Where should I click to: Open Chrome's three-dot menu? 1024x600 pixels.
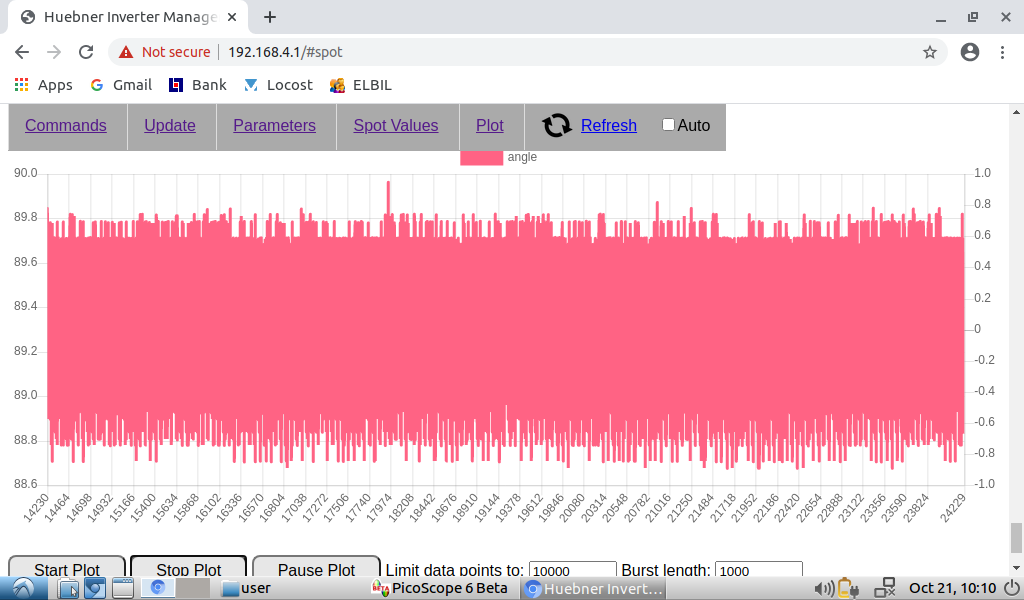(1002, 52)
